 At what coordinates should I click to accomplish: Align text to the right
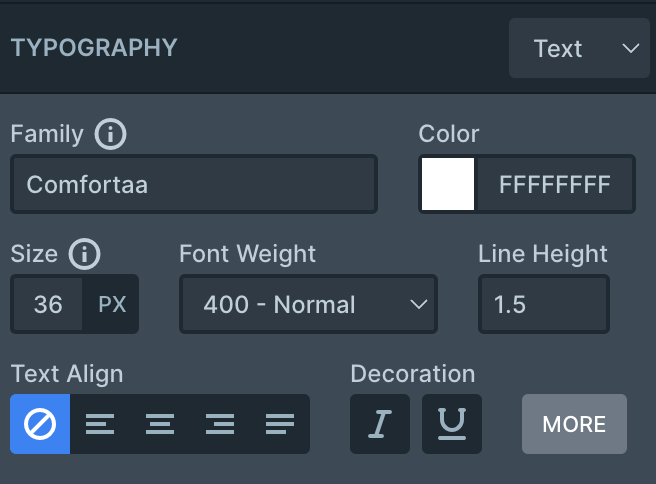click(220, 424)
